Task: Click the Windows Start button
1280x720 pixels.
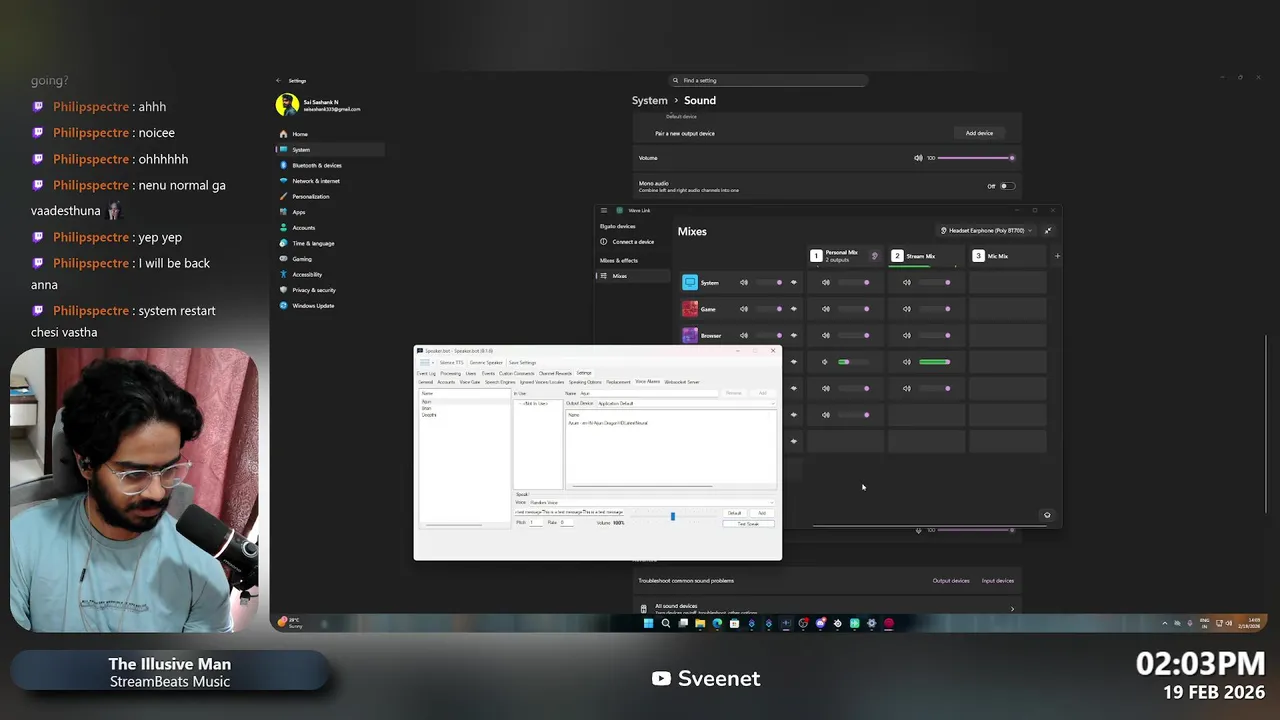Action: pyautogui.click(x=648, y=623)
